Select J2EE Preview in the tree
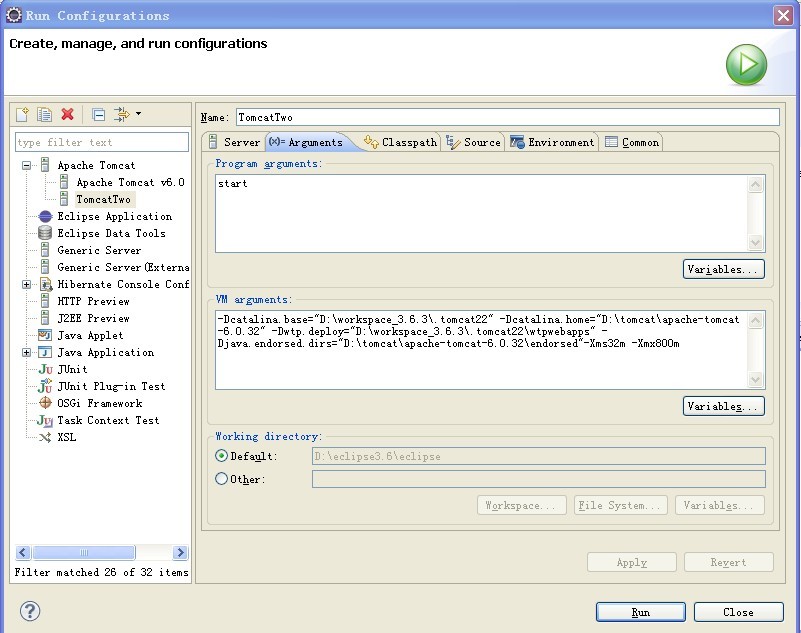This screenshot has width=801, height=633. [93, 318]
